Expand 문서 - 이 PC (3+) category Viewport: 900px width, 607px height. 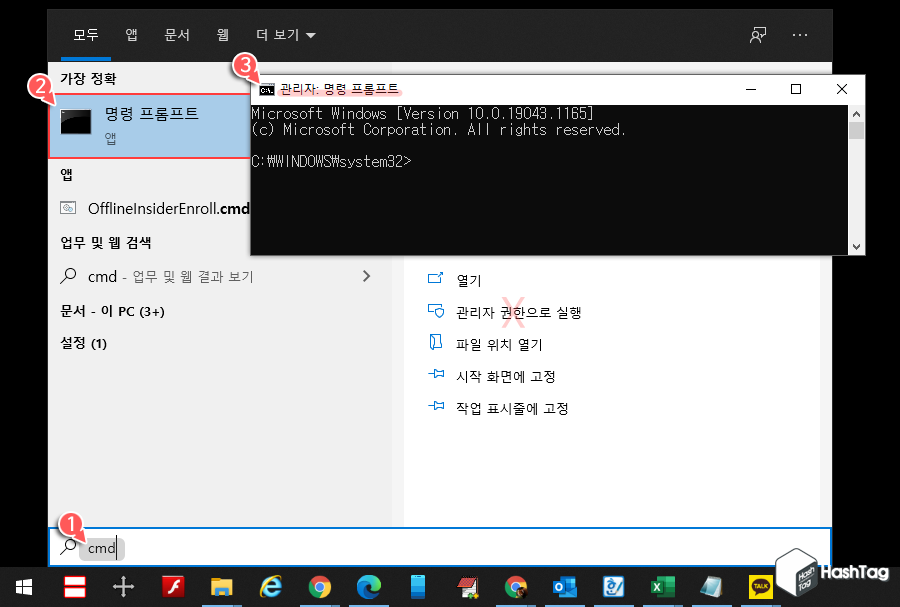pyautogui.click(x=112, y=311)
